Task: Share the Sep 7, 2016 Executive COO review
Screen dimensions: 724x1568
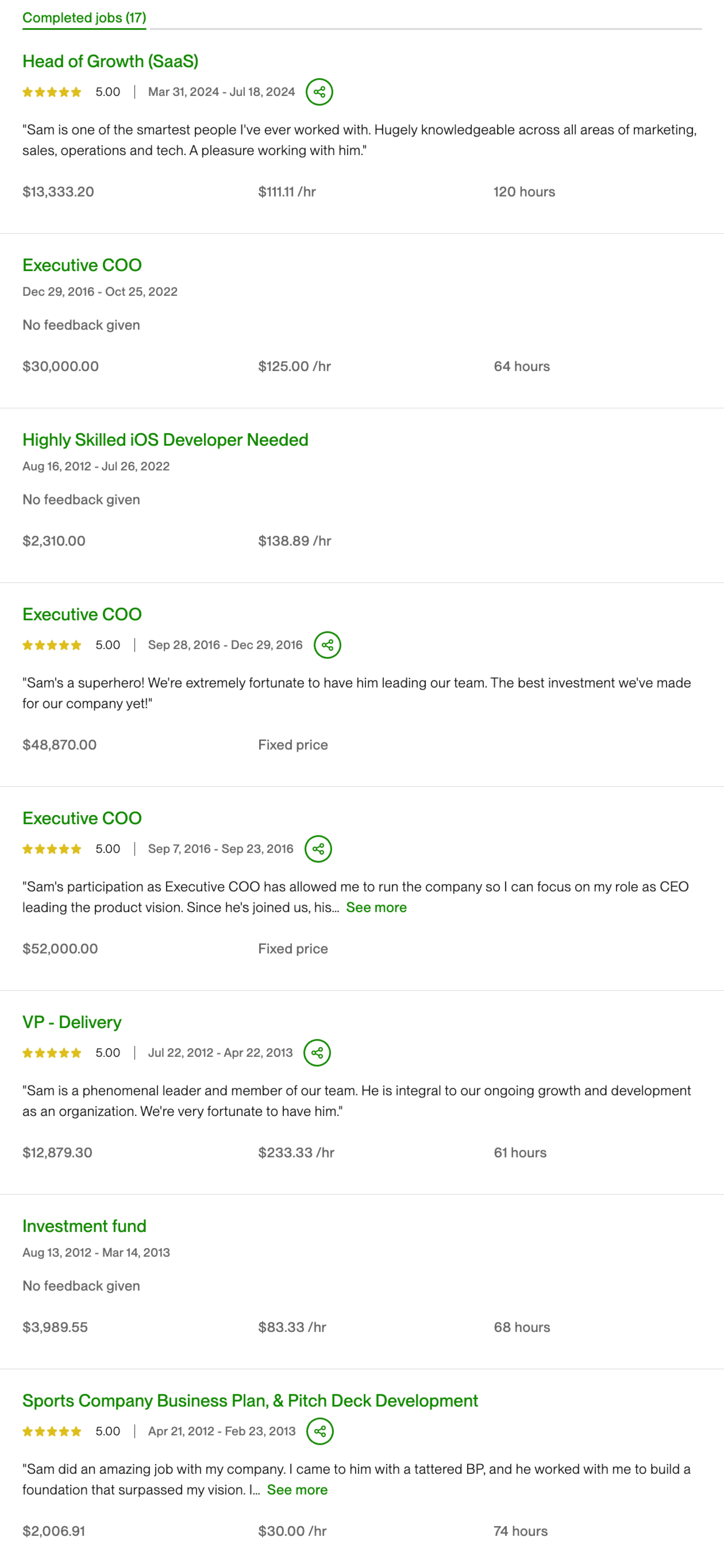Action: pyautogui.click(x=318, y=849)
